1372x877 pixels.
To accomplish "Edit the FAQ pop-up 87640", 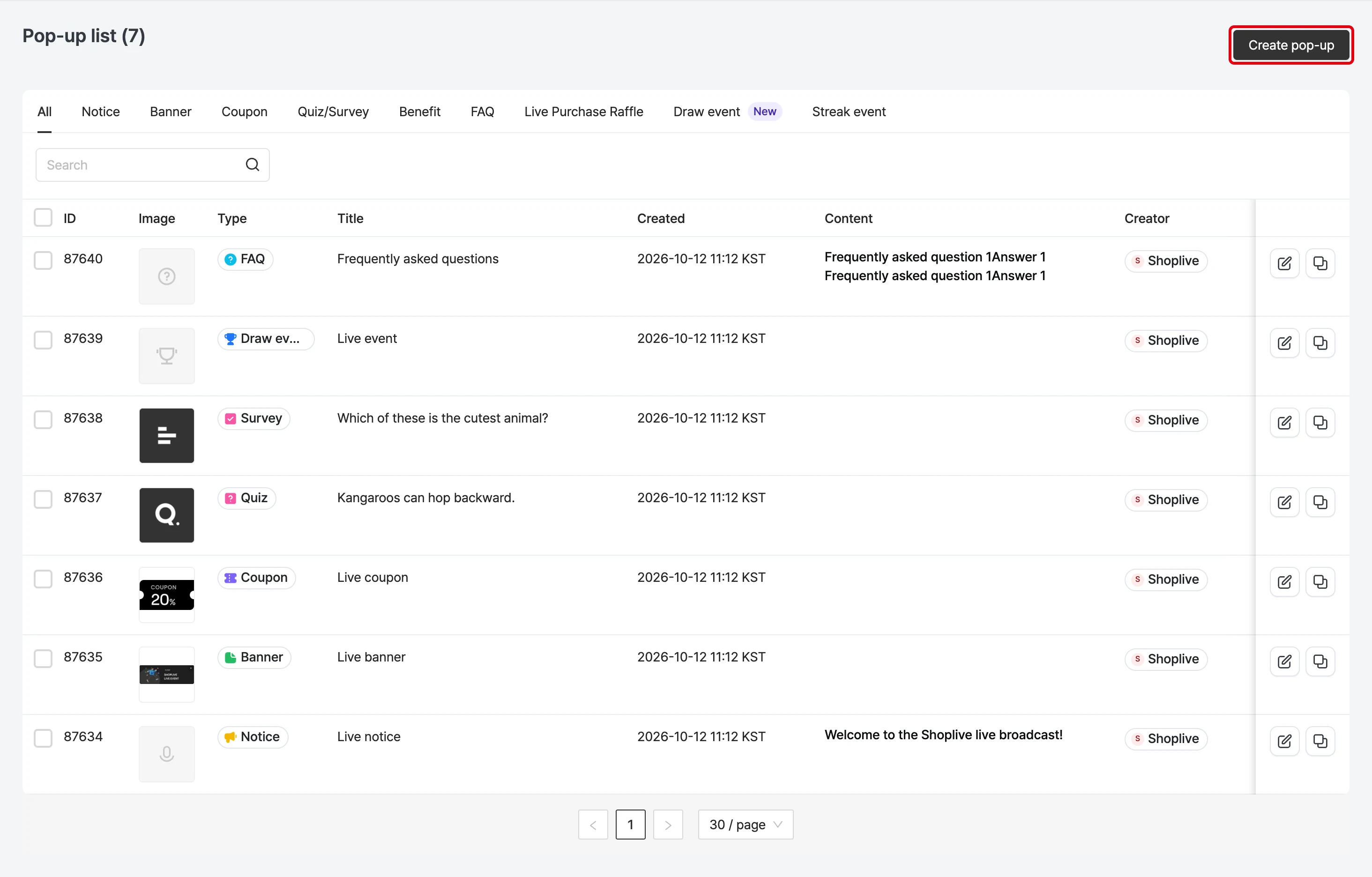I will point(1284,263).
